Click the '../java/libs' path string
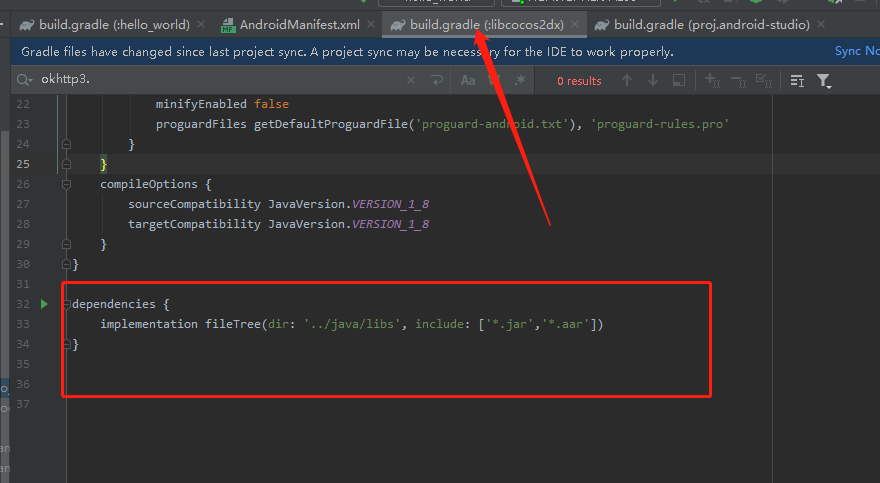The height and width of the screenshot is (483, 880). coord(352,324)
